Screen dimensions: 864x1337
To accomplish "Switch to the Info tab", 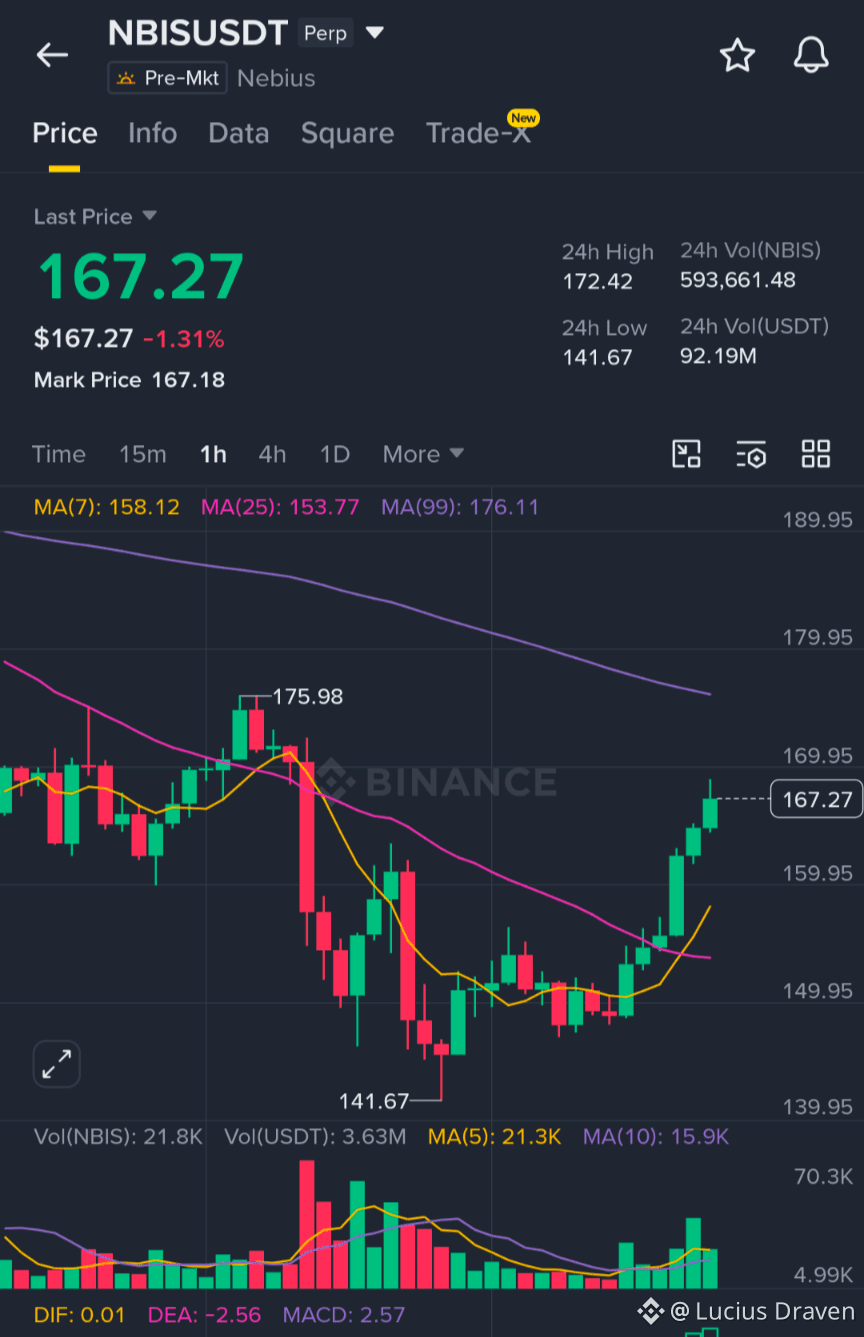I will (x=152, y=133).
